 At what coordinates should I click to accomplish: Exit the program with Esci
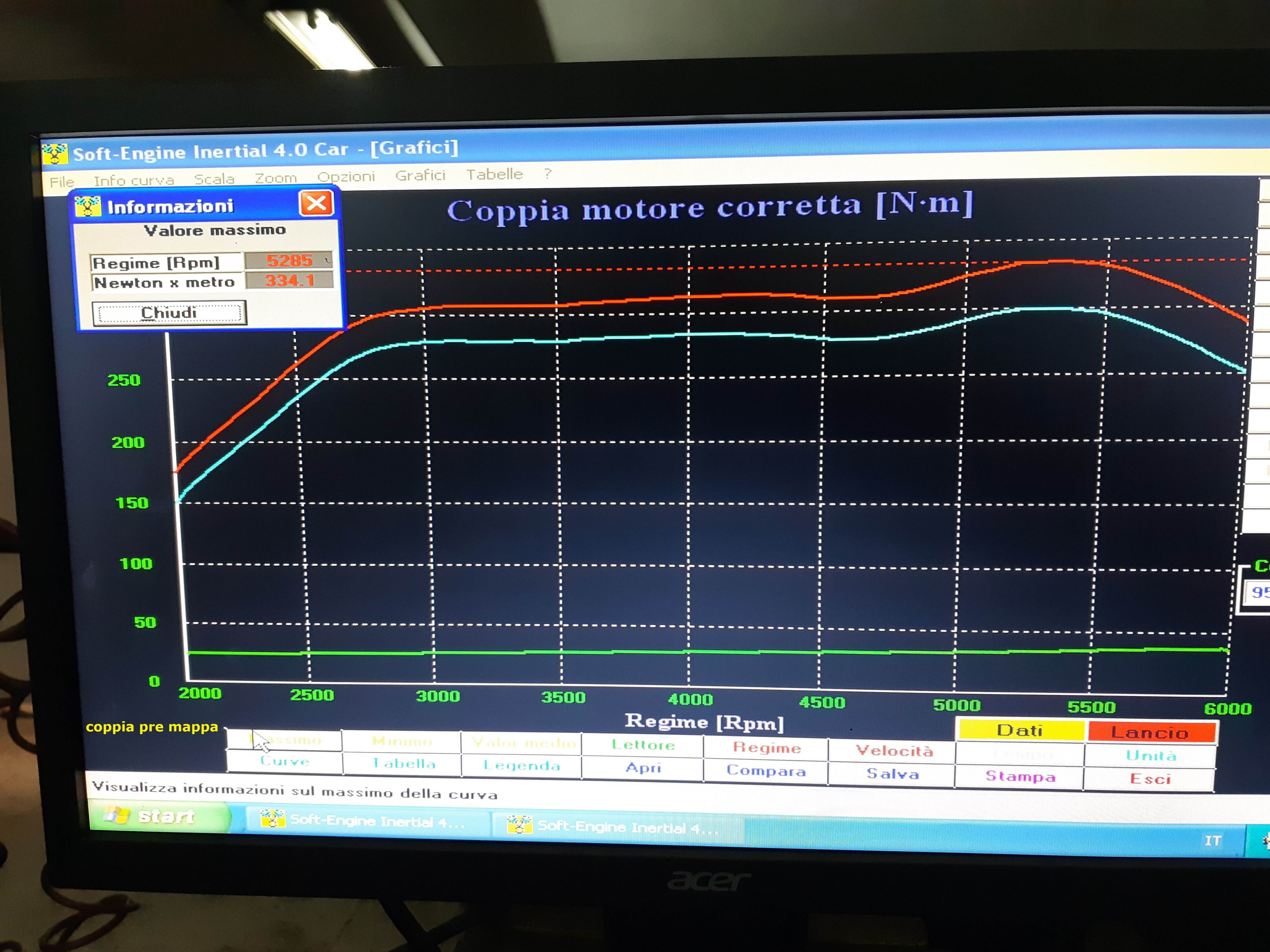[x=1149, y=779]
